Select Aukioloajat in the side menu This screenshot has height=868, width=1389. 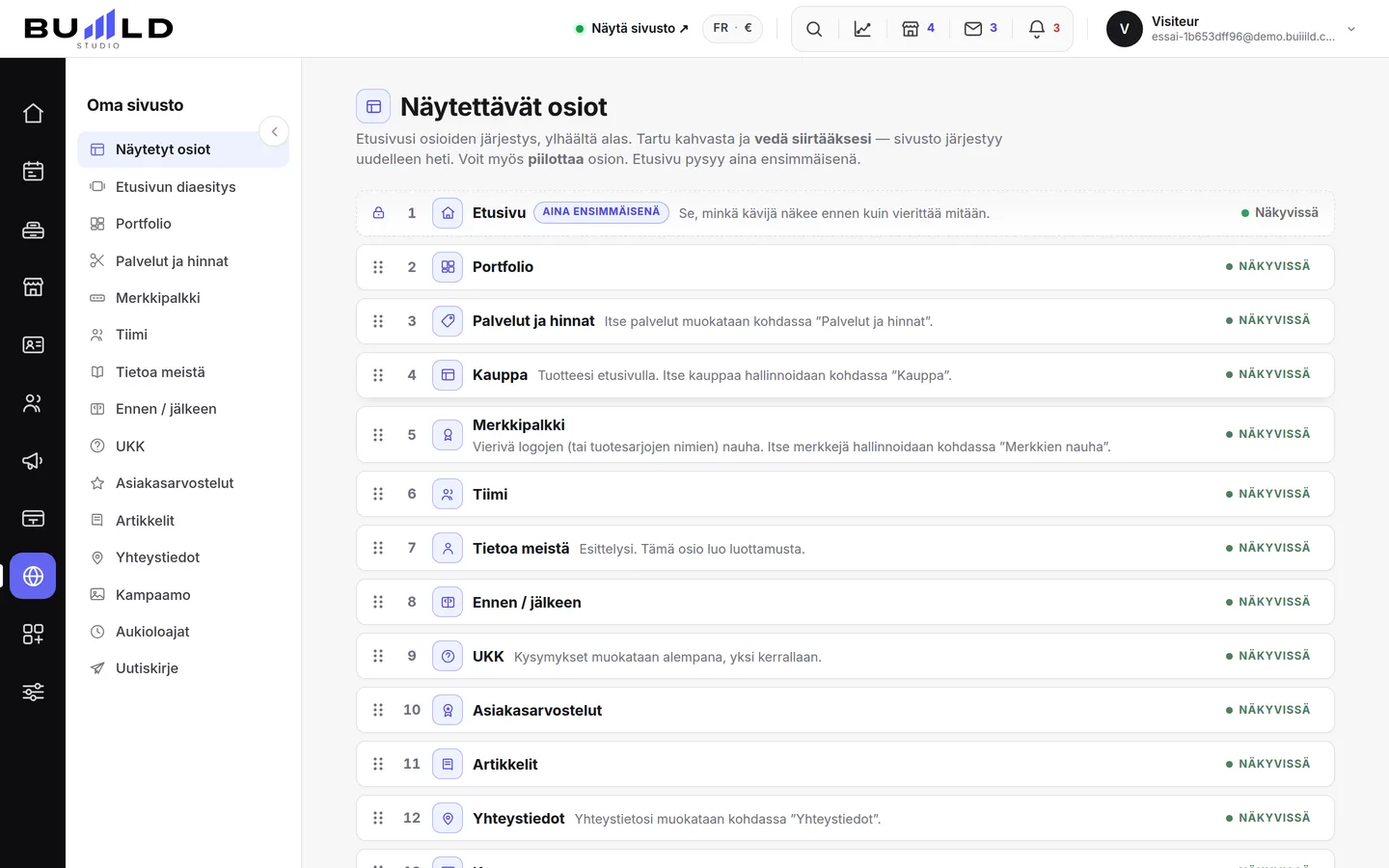click(x=183, y=632)
